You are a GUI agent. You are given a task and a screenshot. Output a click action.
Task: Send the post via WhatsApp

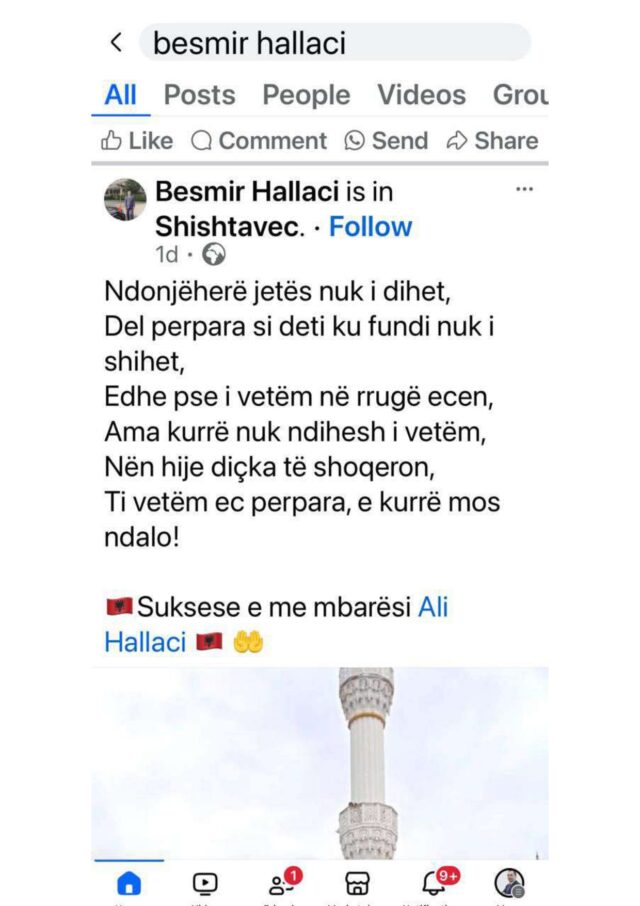point(386,140)
